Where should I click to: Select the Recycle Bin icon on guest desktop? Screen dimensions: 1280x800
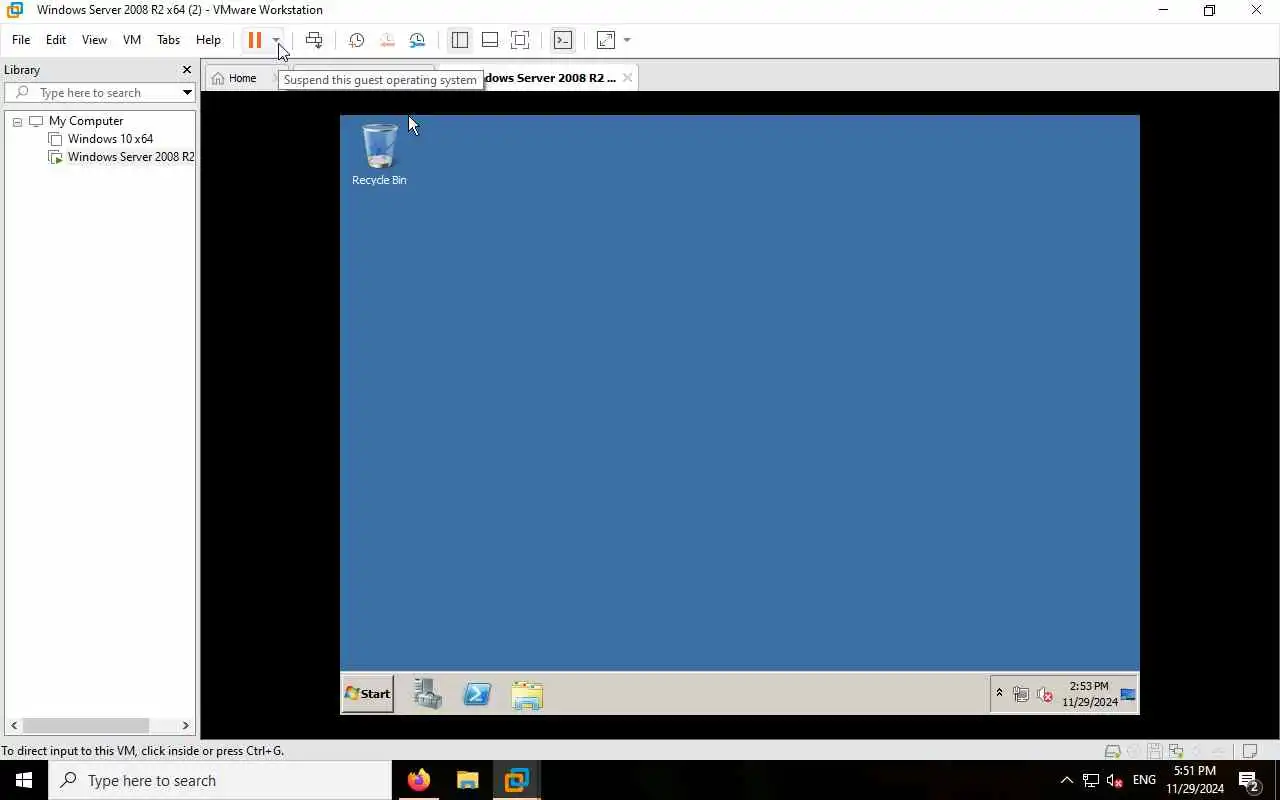[x=379, y=154]
